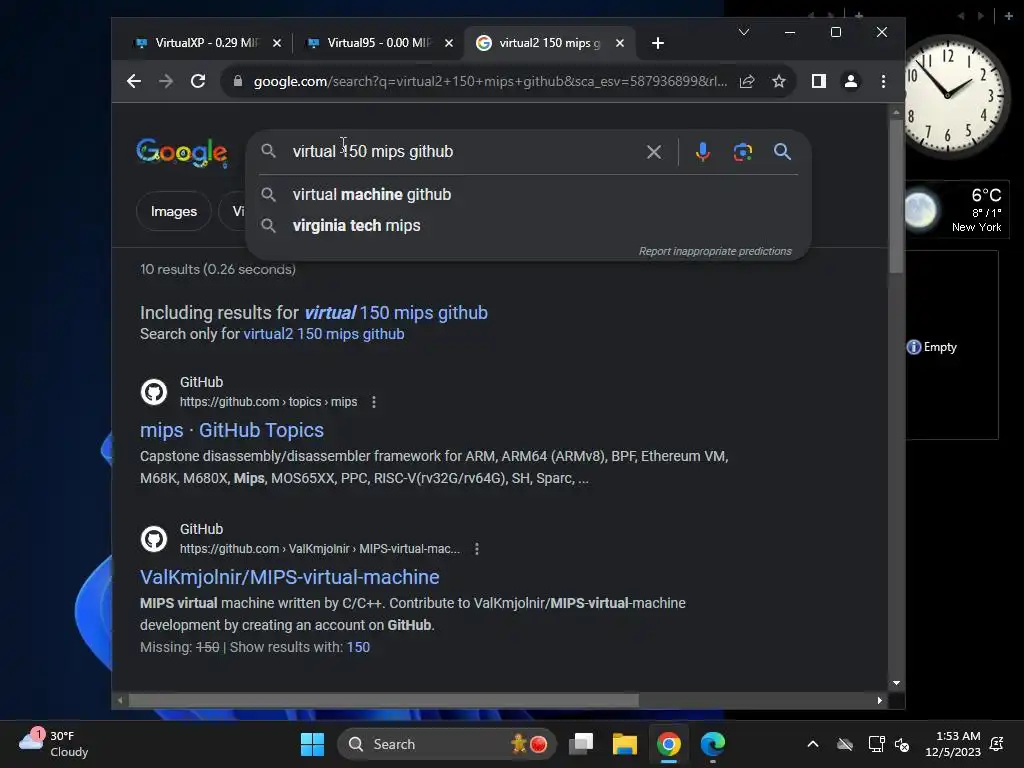Open options for mips GitHub Topics result

(x=374, y=402)
